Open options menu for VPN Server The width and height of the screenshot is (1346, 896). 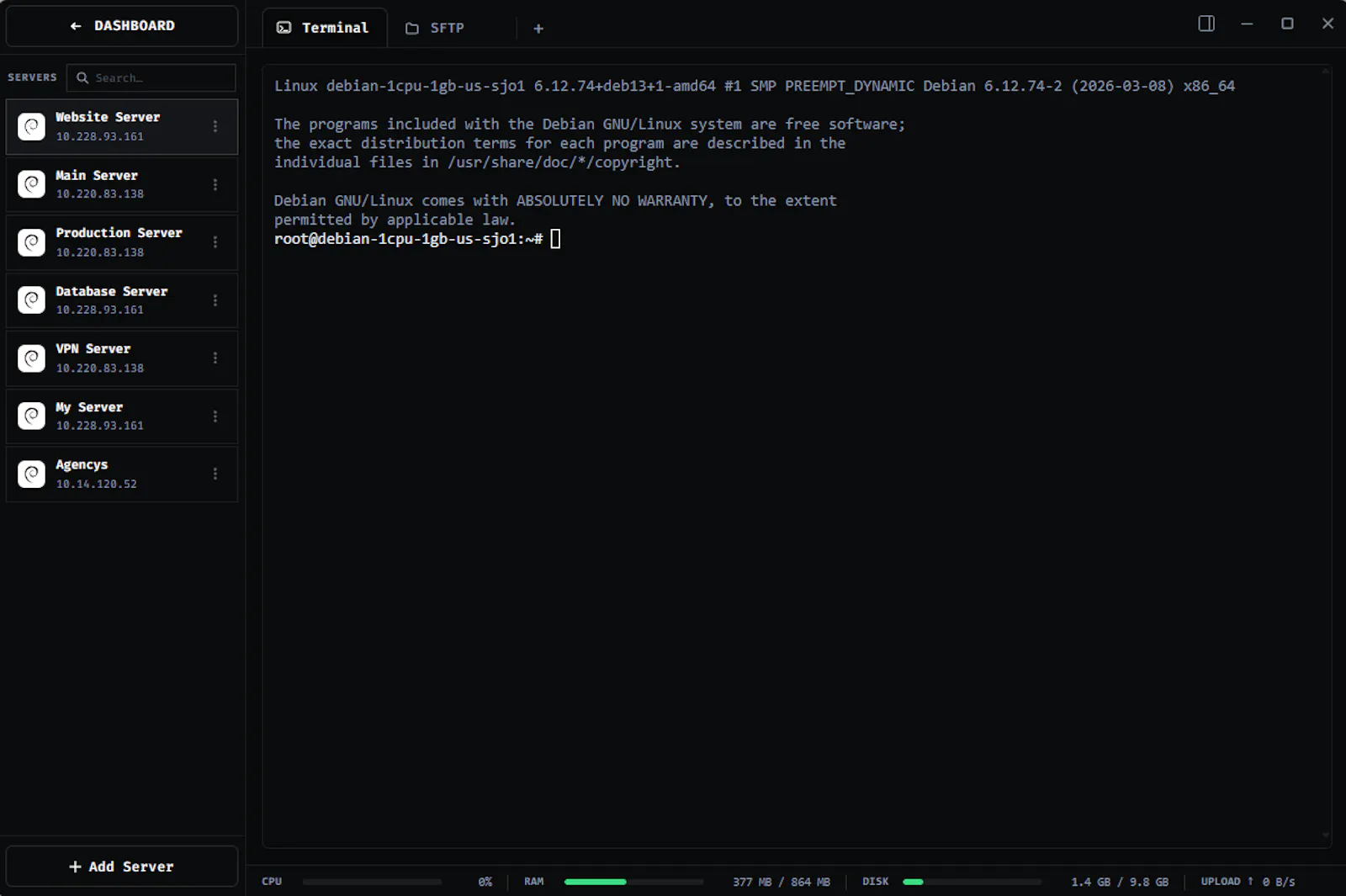point(215,358)
